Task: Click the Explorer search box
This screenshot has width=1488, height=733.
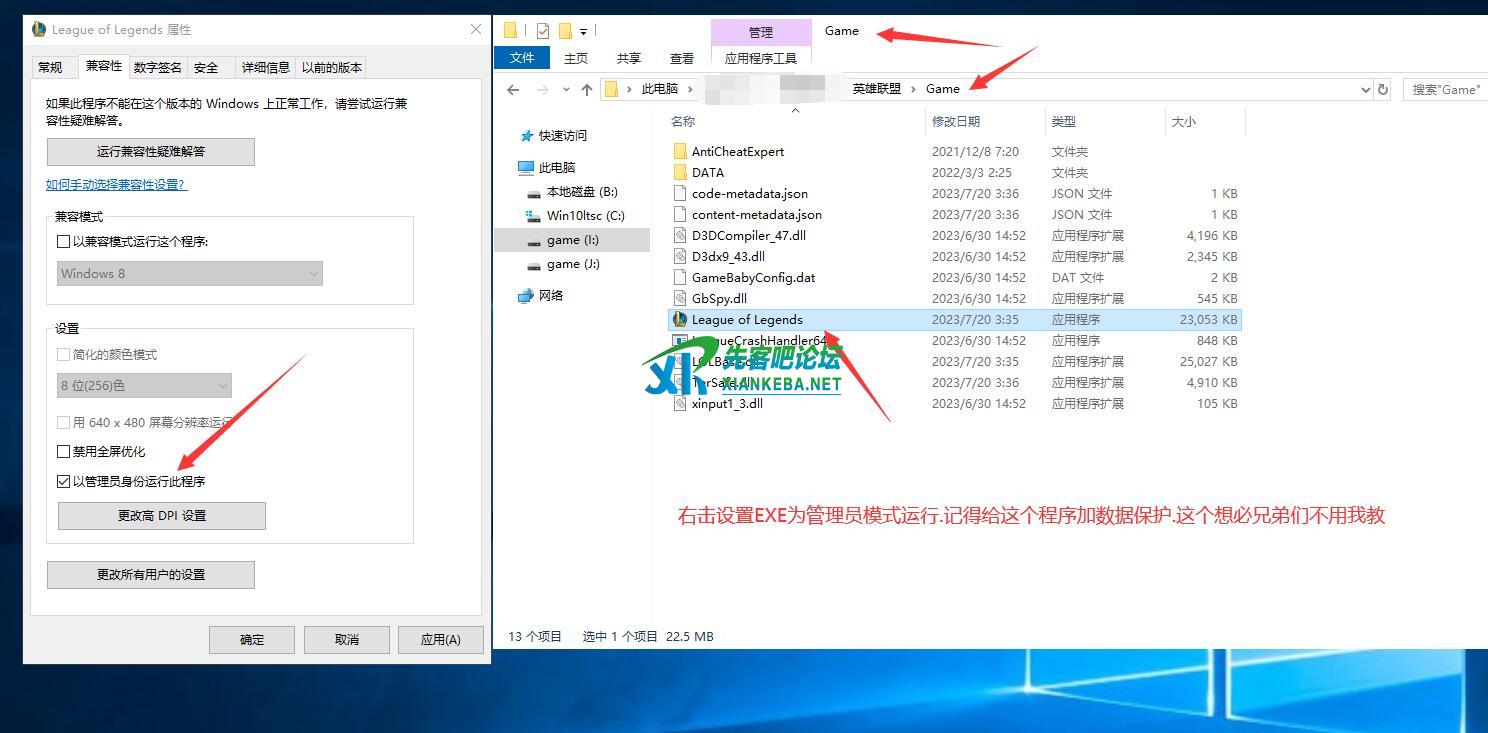Action: 1445,89
